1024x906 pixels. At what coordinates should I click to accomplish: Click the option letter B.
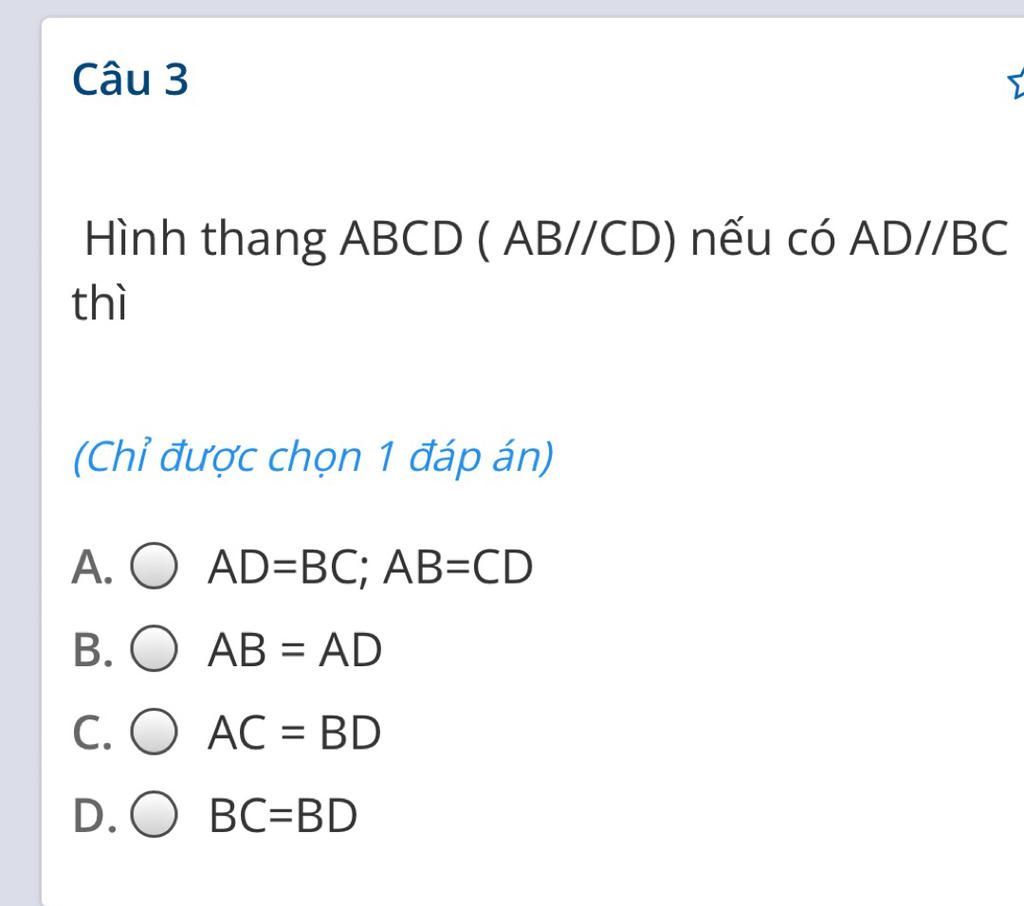(x=93, y=650)
